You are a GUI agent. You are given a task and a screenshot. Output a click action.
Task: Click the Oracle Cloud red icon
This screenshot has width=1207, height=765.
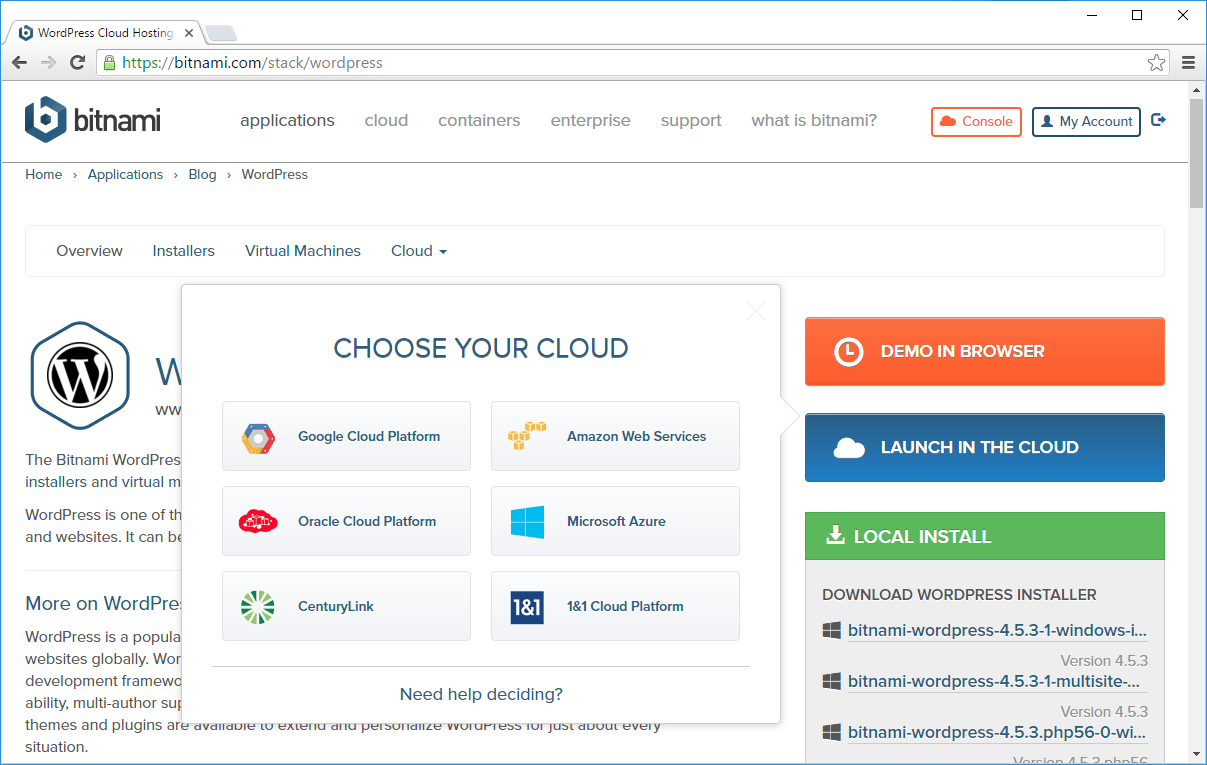tap(258, 521)
